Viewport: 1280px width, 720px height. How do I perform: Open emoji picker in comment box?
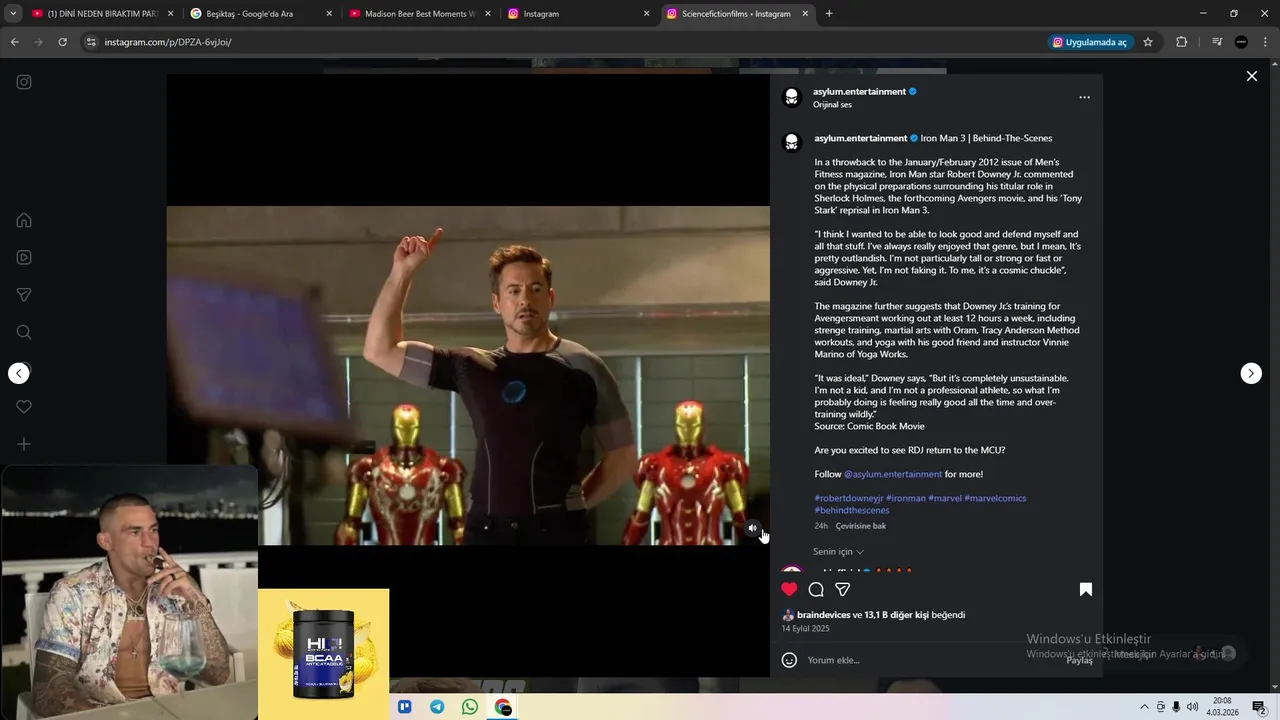[x=789, y=660]
